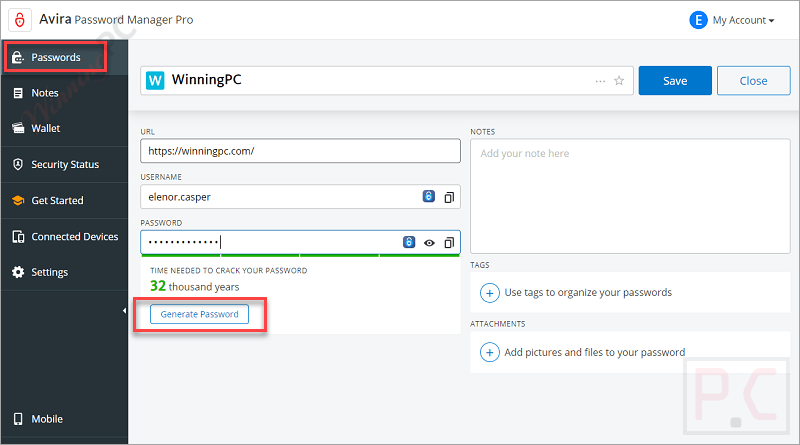Click the Avira icon in password field
The height and width of the screenshot is (445, 800).
409,242
